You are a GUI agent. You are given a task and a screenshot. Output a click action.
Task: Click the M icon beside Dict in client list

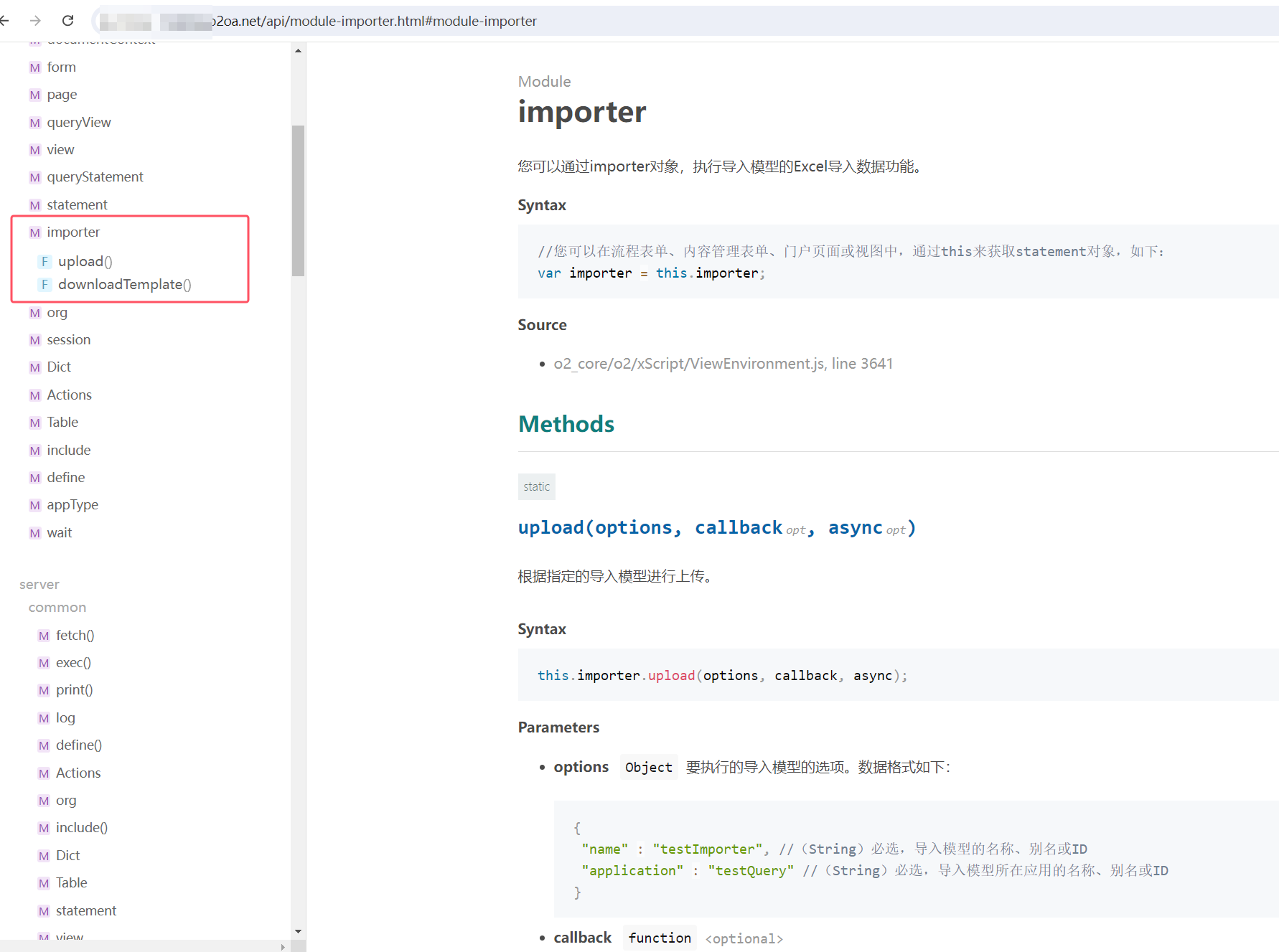(34, 367)
